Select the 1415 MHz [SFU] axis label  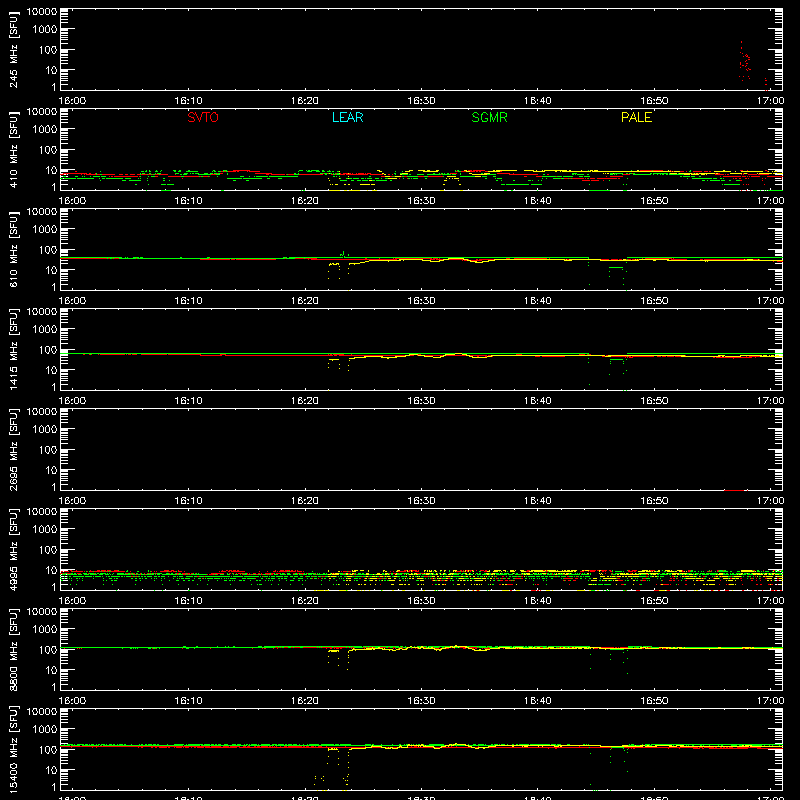pyautogui.click(x=14, y=349)
